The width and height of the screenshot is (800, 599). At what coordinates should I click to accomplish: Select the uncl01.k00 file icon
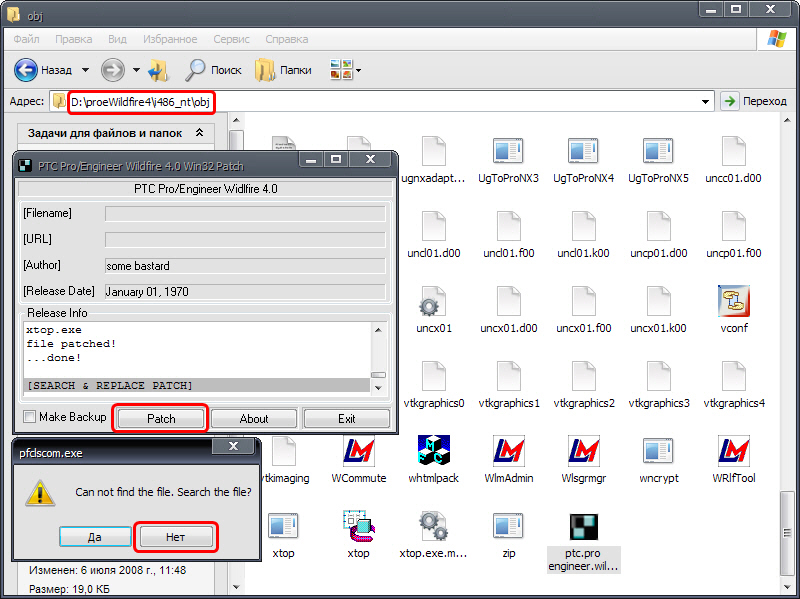point(583,226)
